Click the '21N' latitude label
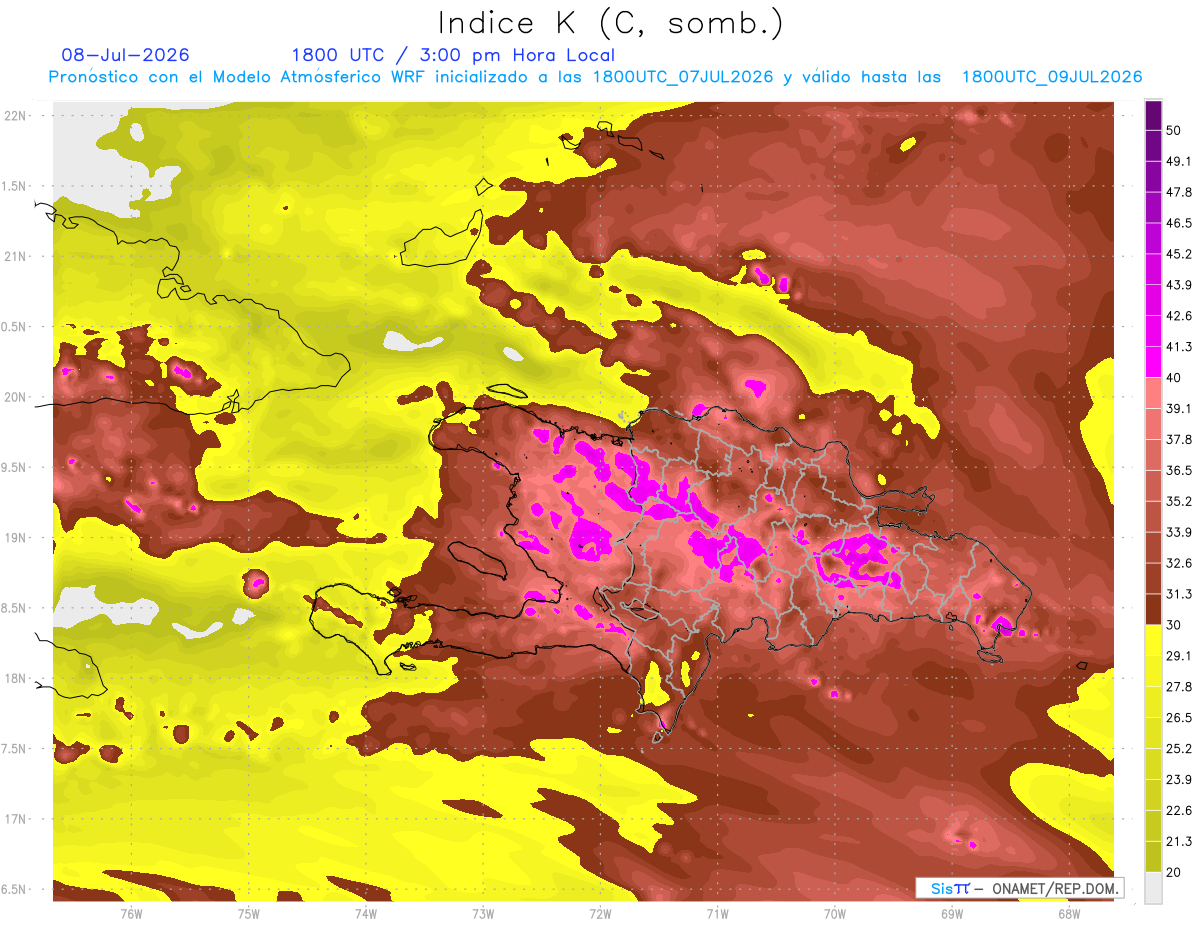Screen dimensions: 1200x927 [x=17, y=256]
